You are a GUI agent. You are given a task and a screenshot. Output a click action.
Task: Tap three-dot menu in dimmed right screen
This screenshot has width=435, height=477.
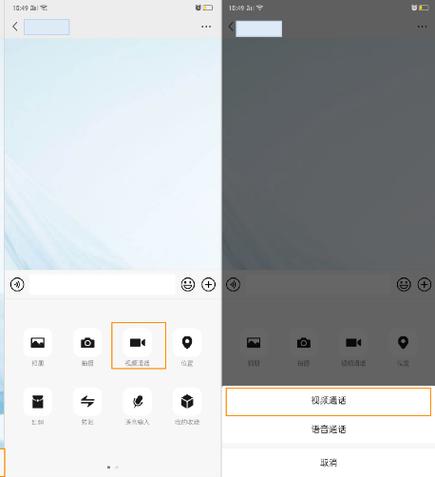click(422, 27)
